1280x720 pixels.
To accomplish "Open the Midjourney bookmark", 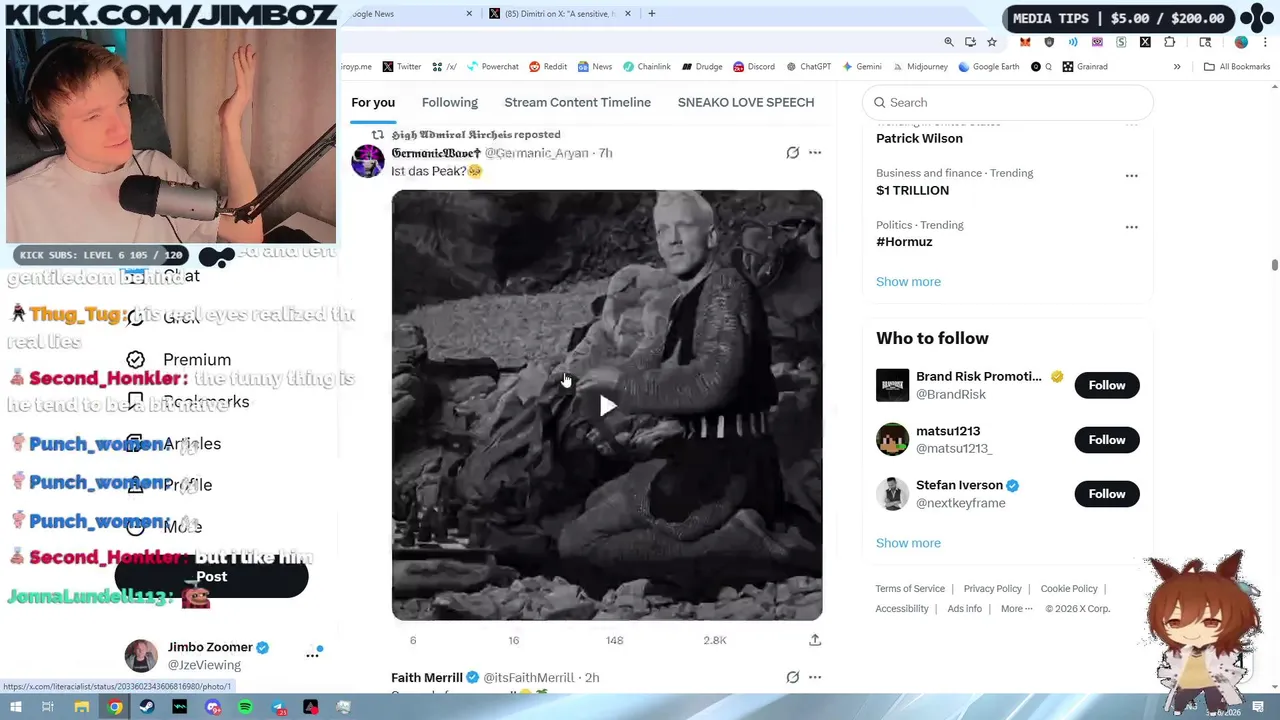I will [x=919, y=67].
